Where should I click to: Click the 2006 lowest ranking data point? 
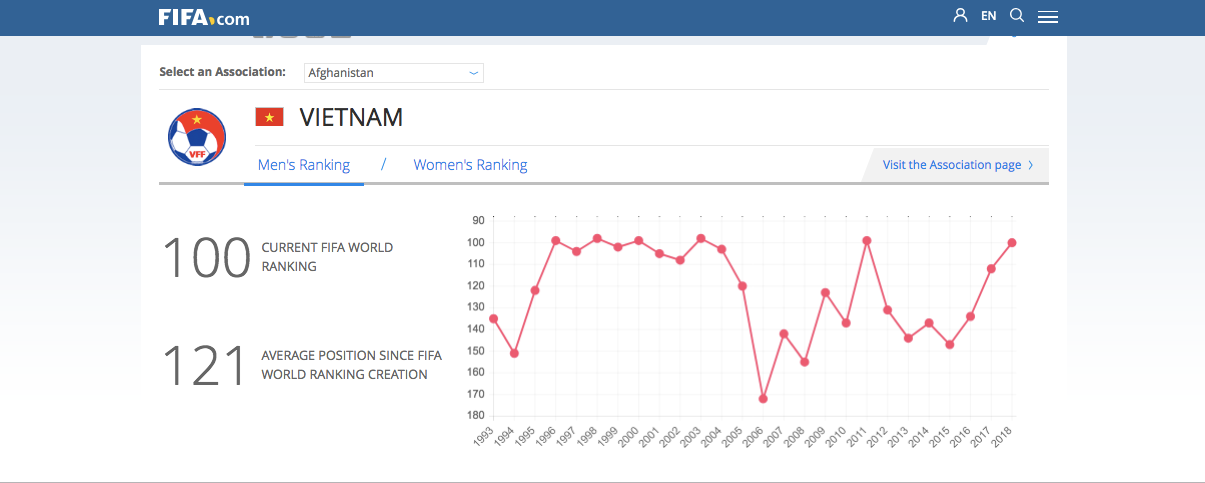763,398
